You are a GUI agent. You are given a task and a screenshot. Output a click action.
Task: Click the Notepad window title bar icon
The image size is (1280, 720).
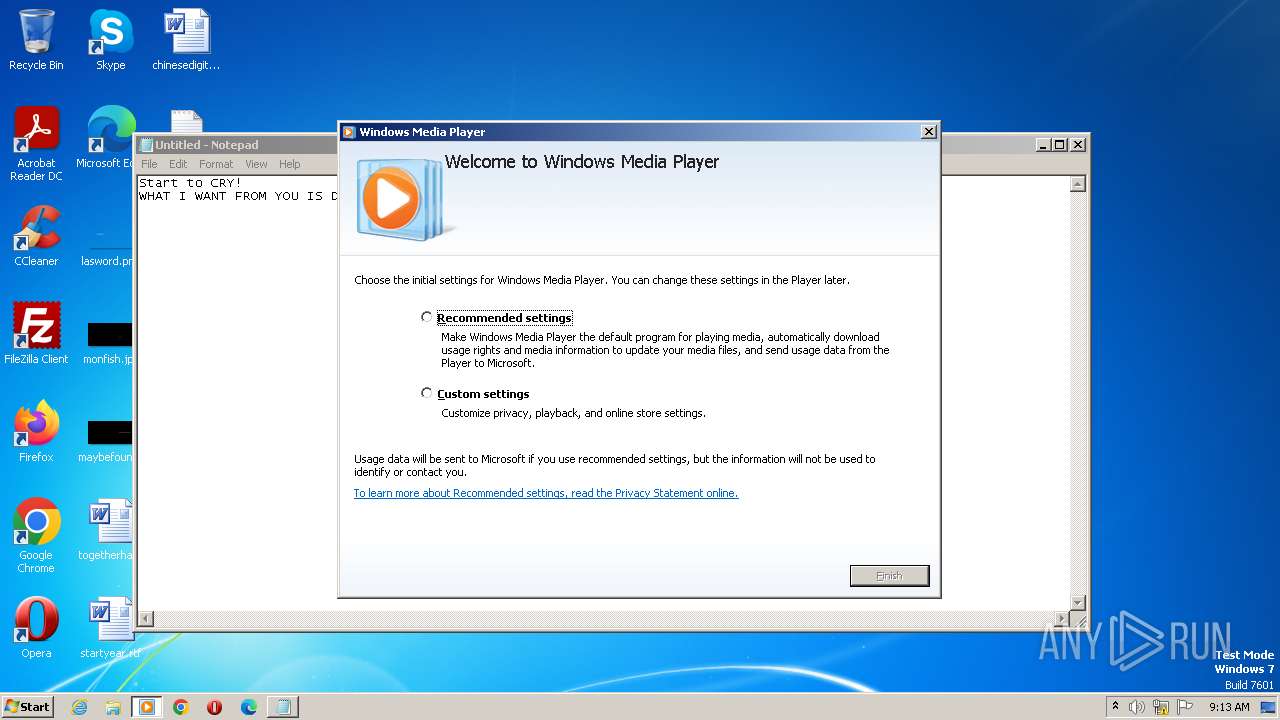(x=146, y=145)
